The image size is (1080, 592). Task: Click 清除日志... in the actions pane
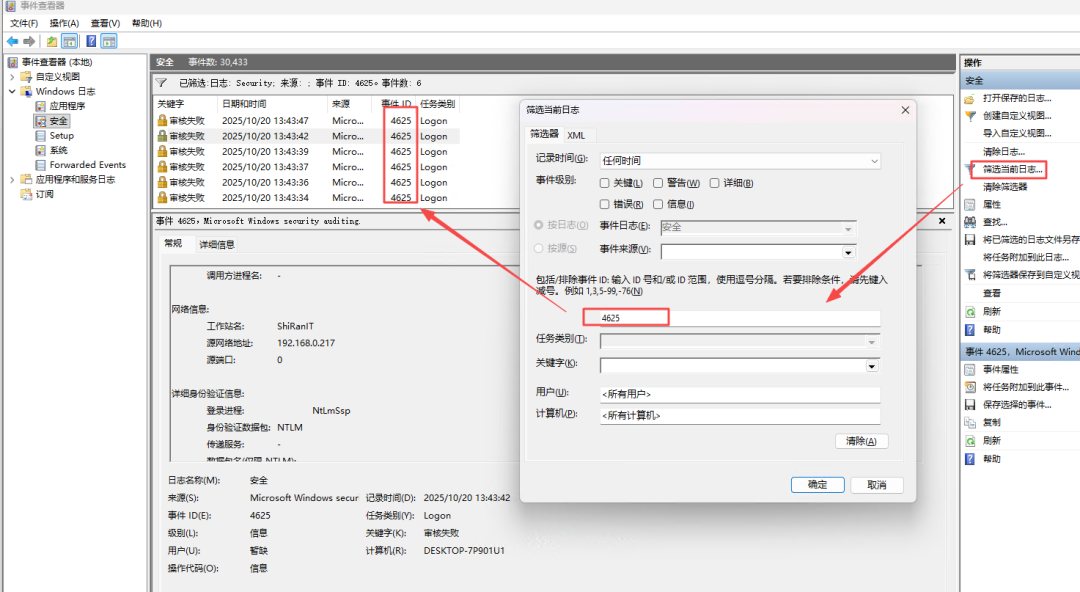(1004, 152)
